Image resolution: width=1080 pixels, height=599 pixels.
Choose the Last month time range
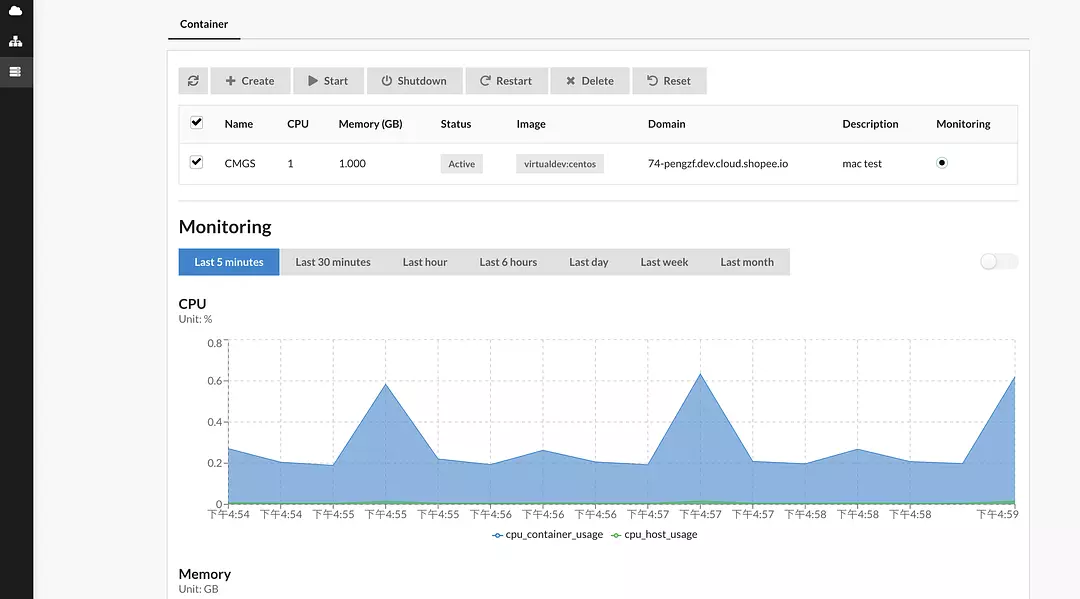click(747, 262)
